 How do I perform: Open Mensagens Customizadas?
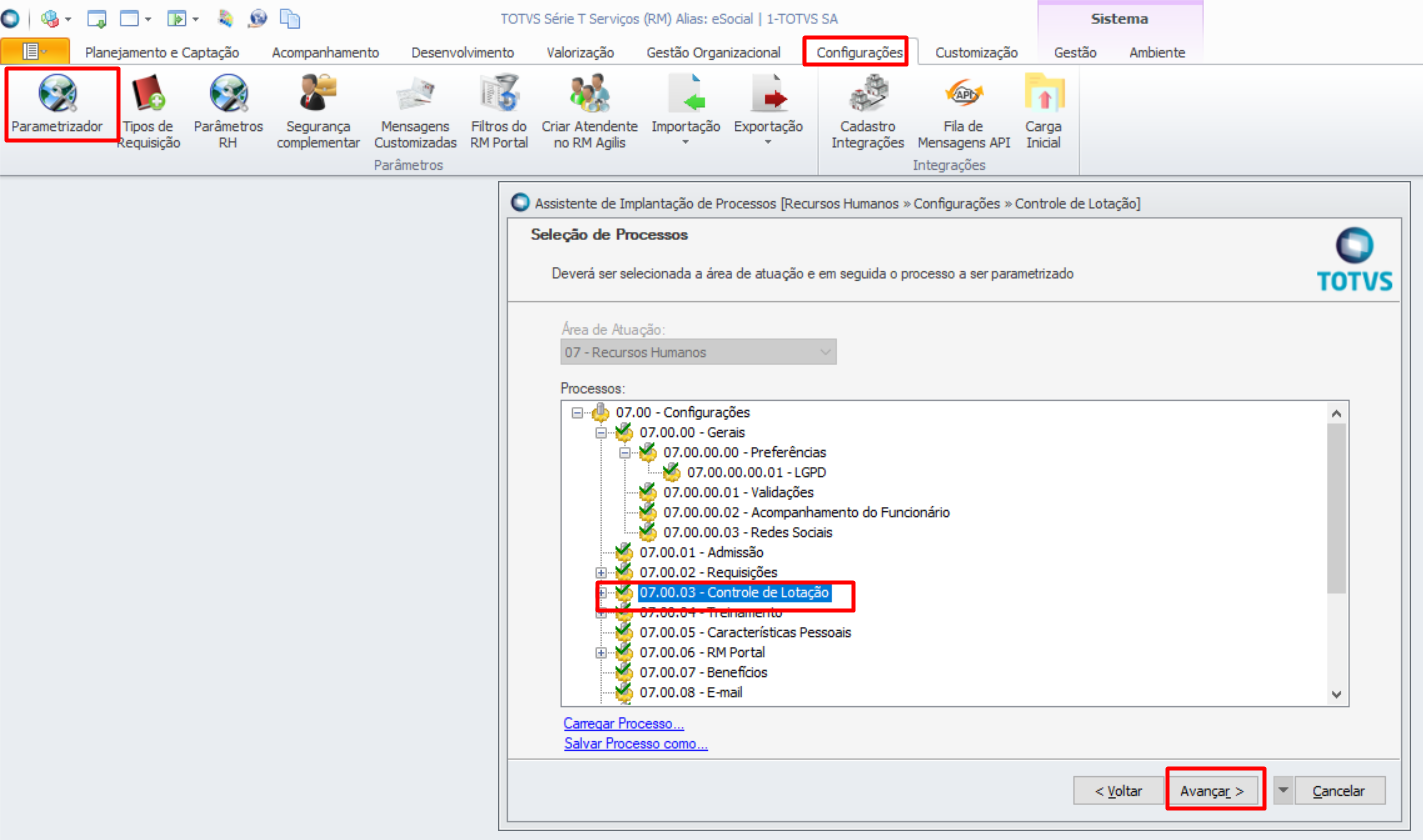click(x=415, y=111)
